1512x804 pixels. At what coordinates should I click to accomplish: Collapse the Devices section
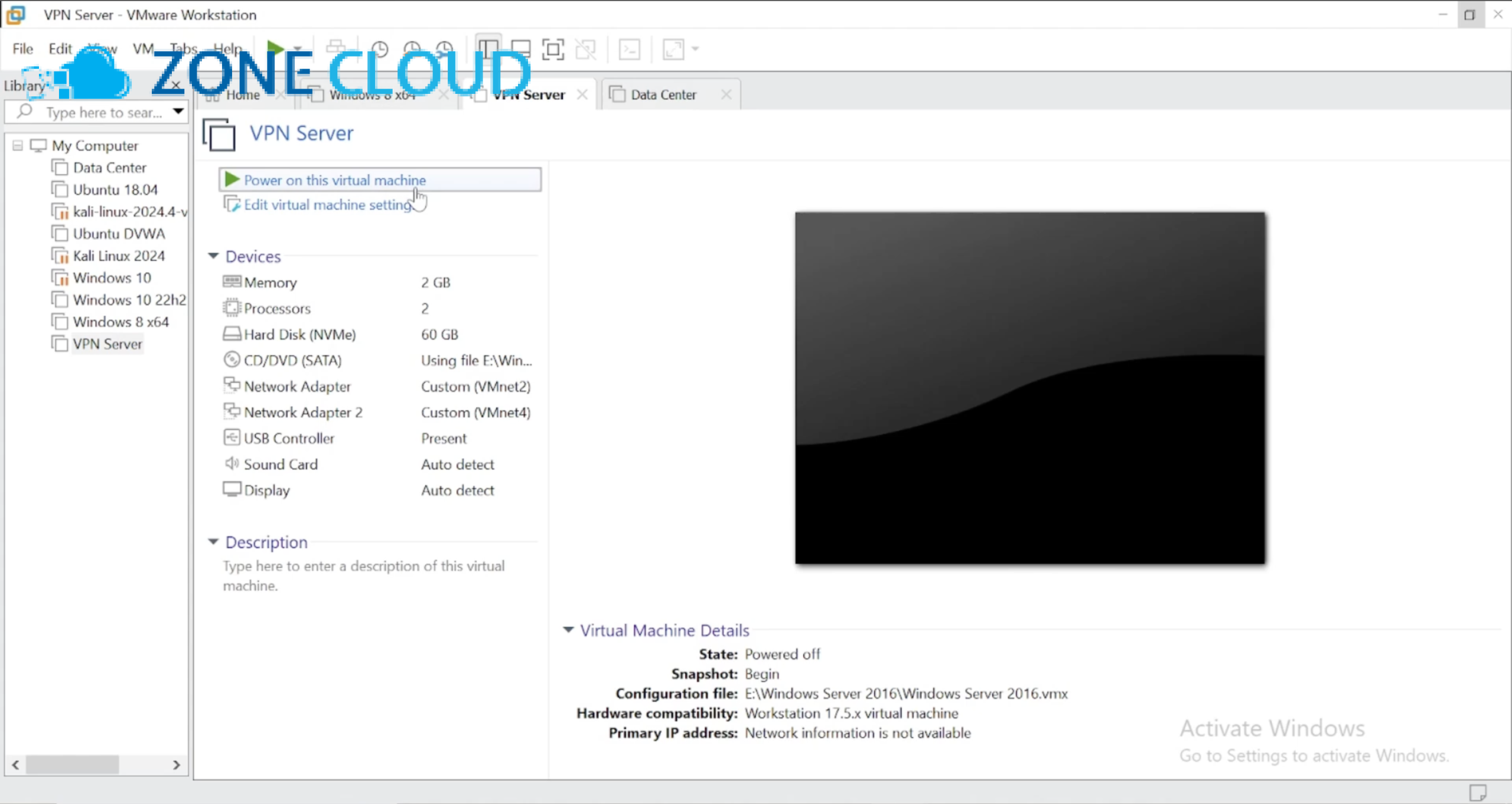pos(213,256)
